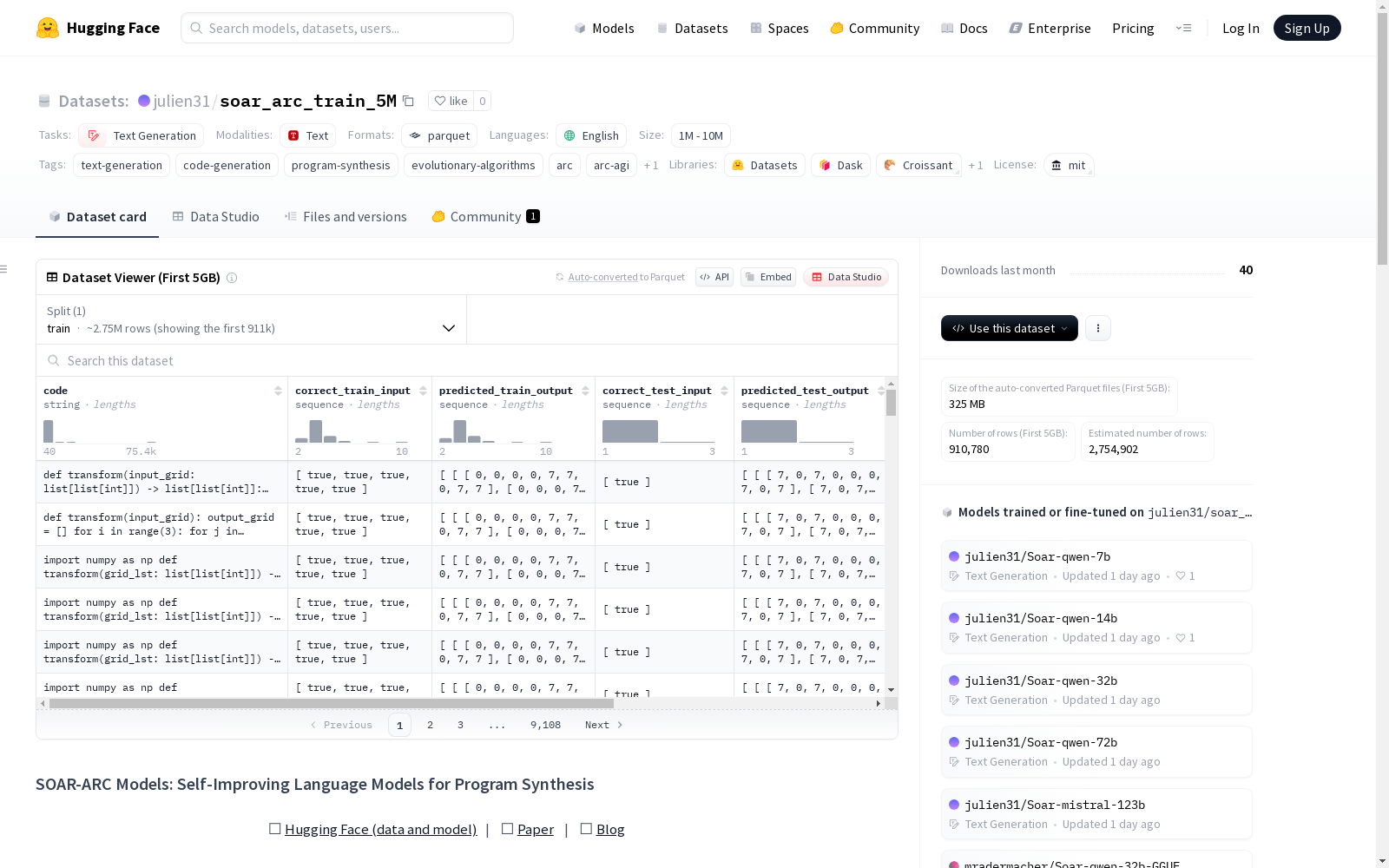This screenshot has width=1389, height=868.
Task: Copy dataset name with copy icon
Action: (x=408, y=101)
